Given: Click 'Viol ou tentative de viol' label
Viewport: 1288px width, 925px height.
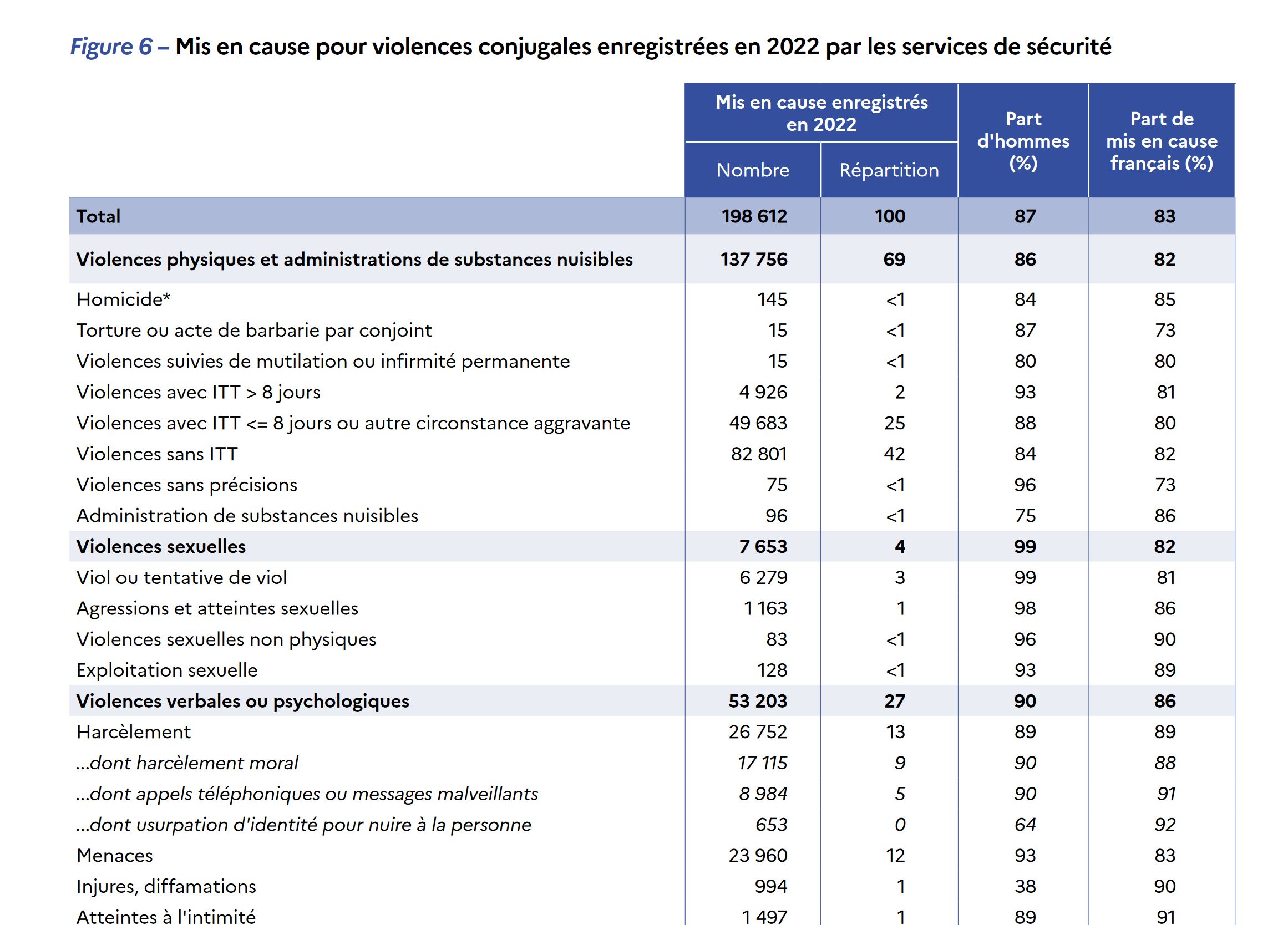Looking at the screenshot, I should pos(182,577).
